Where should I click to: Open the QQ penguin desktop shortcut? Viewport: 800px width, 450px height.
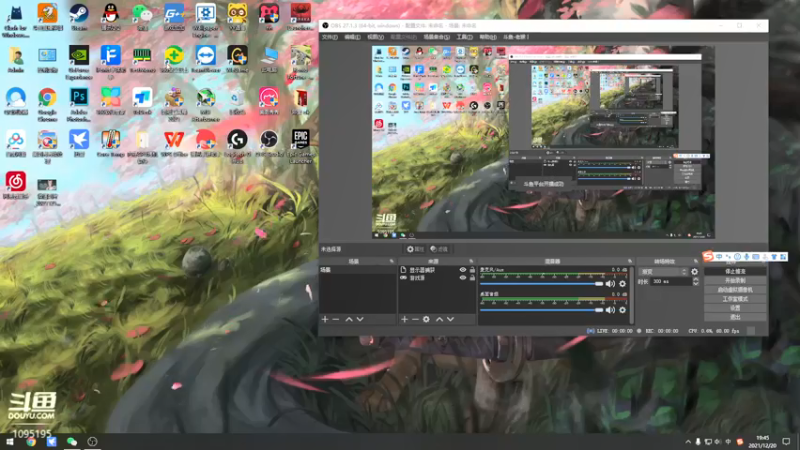click(x=111, y=17)
